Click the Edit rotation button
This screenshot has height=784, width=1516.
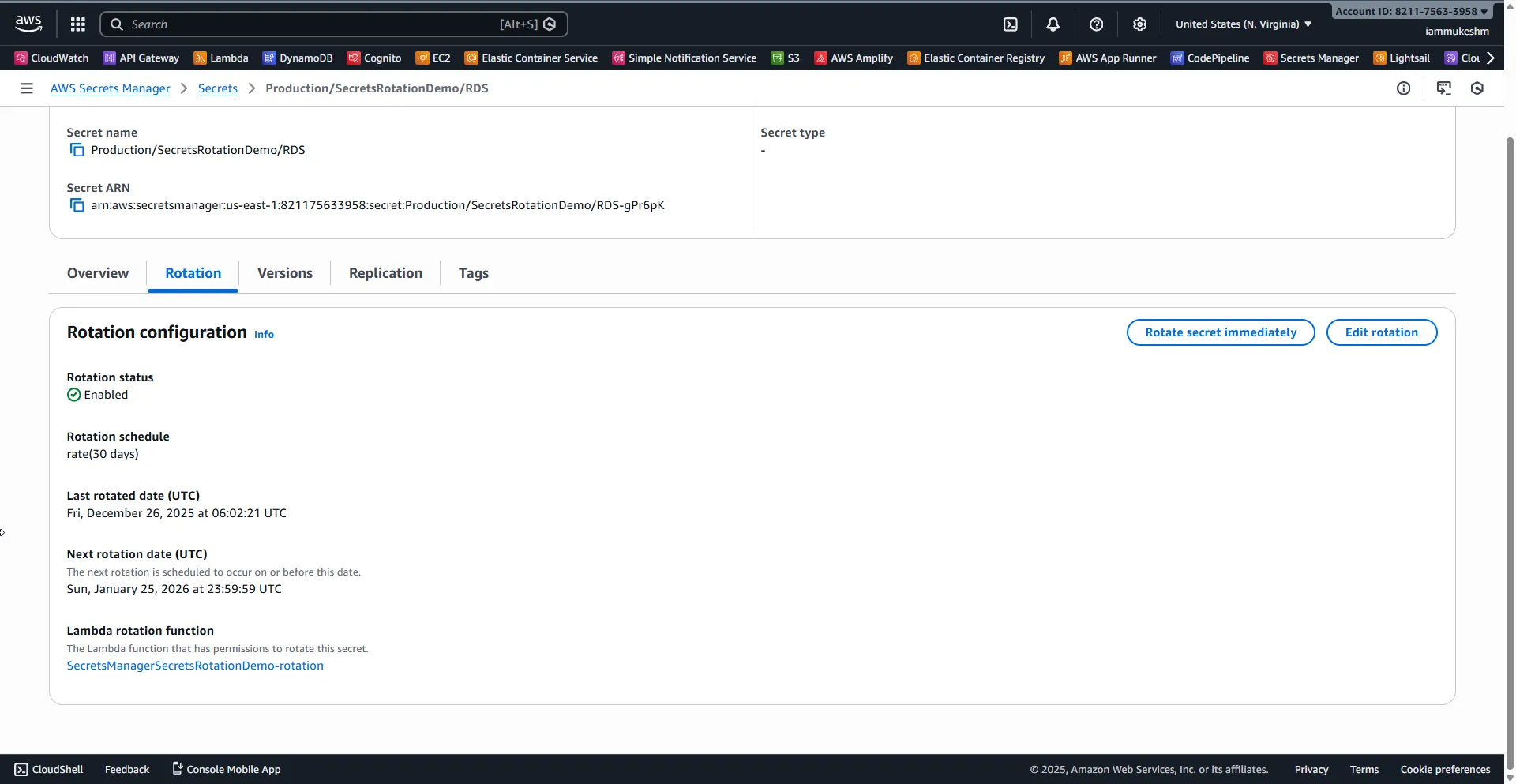click(1381, 332)
